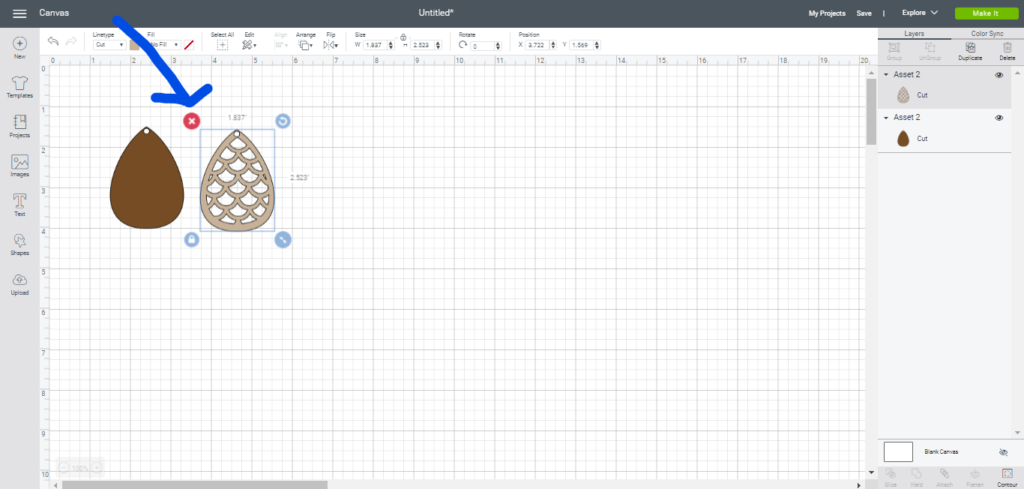Click the Position Y field
This screenshot has height=489, width=1024.
pyautogui.click(x=582, y=45)
